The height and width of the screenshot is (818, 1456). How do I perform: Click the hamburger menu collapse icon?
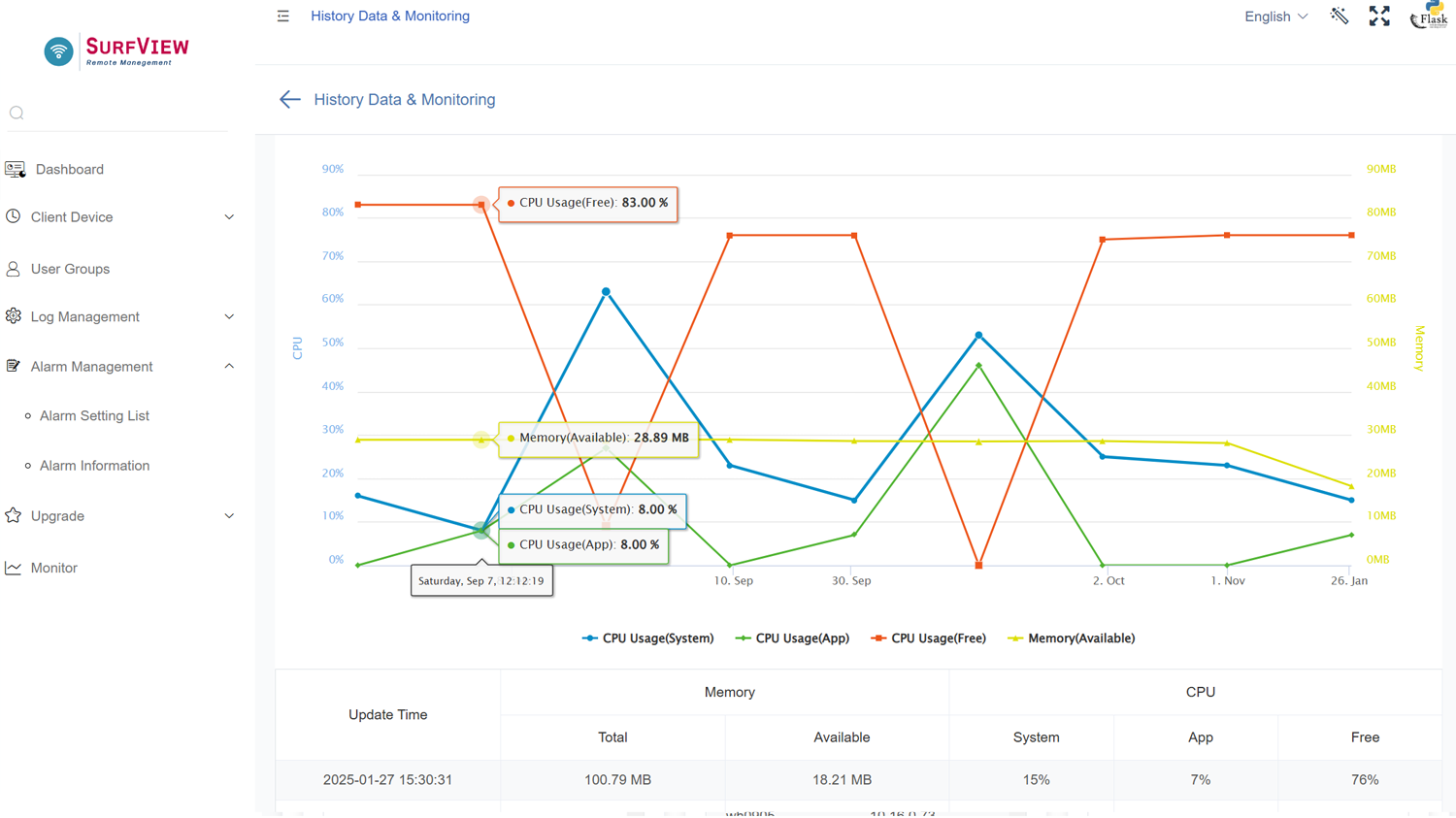(282, 16)
